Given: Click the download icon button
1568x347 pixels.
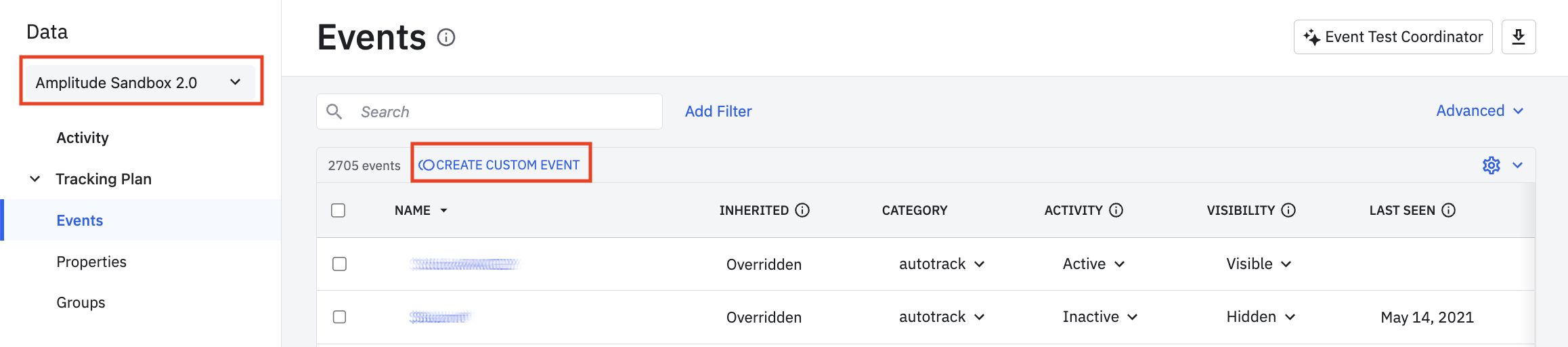Looking at the screenshot, I should 1518,37.
